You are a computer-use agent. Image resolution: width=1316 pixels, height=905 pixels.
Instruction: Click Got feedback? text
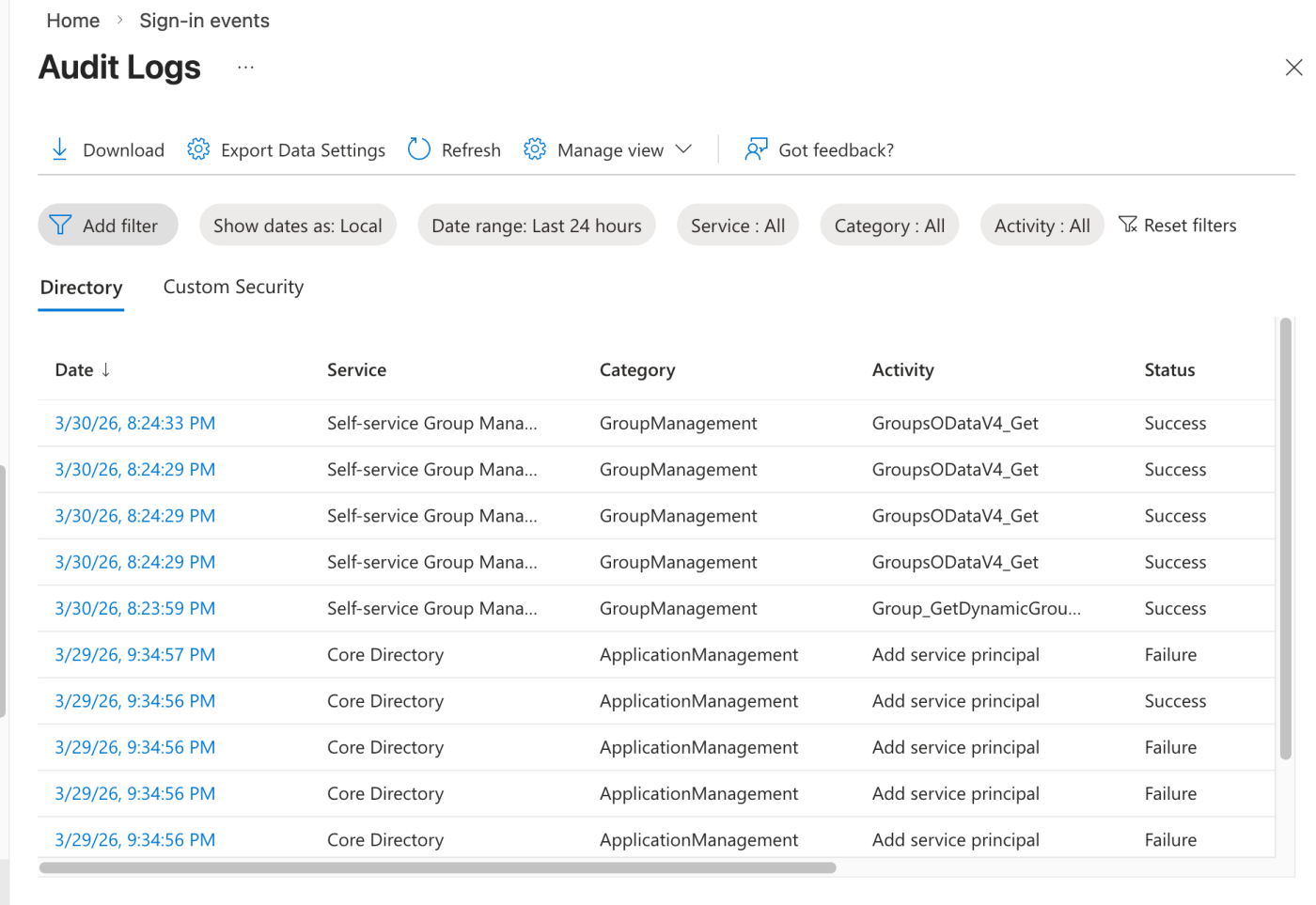(837, 150)
